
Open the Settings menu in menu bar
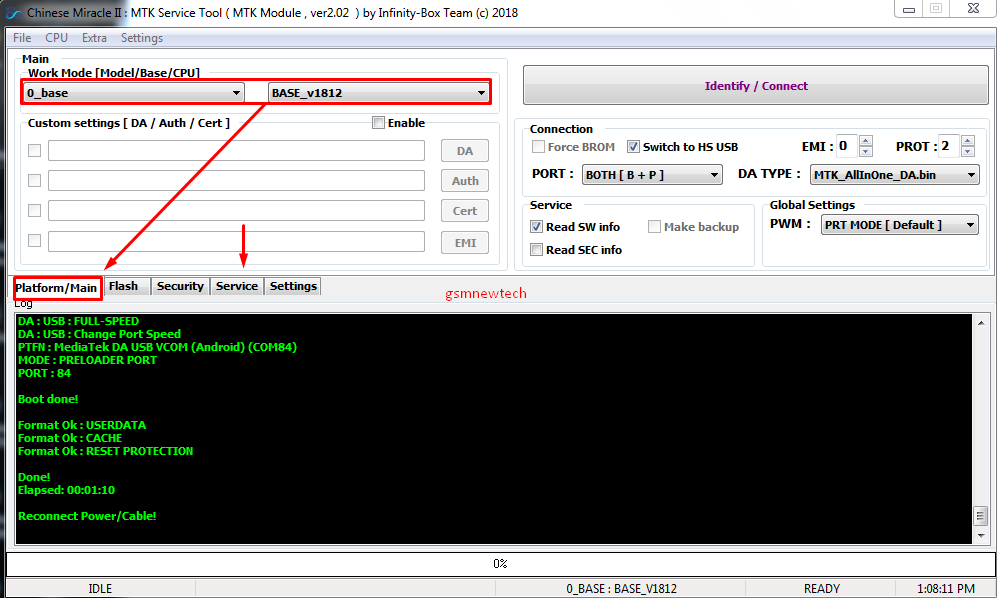click(x=141, y=38)
